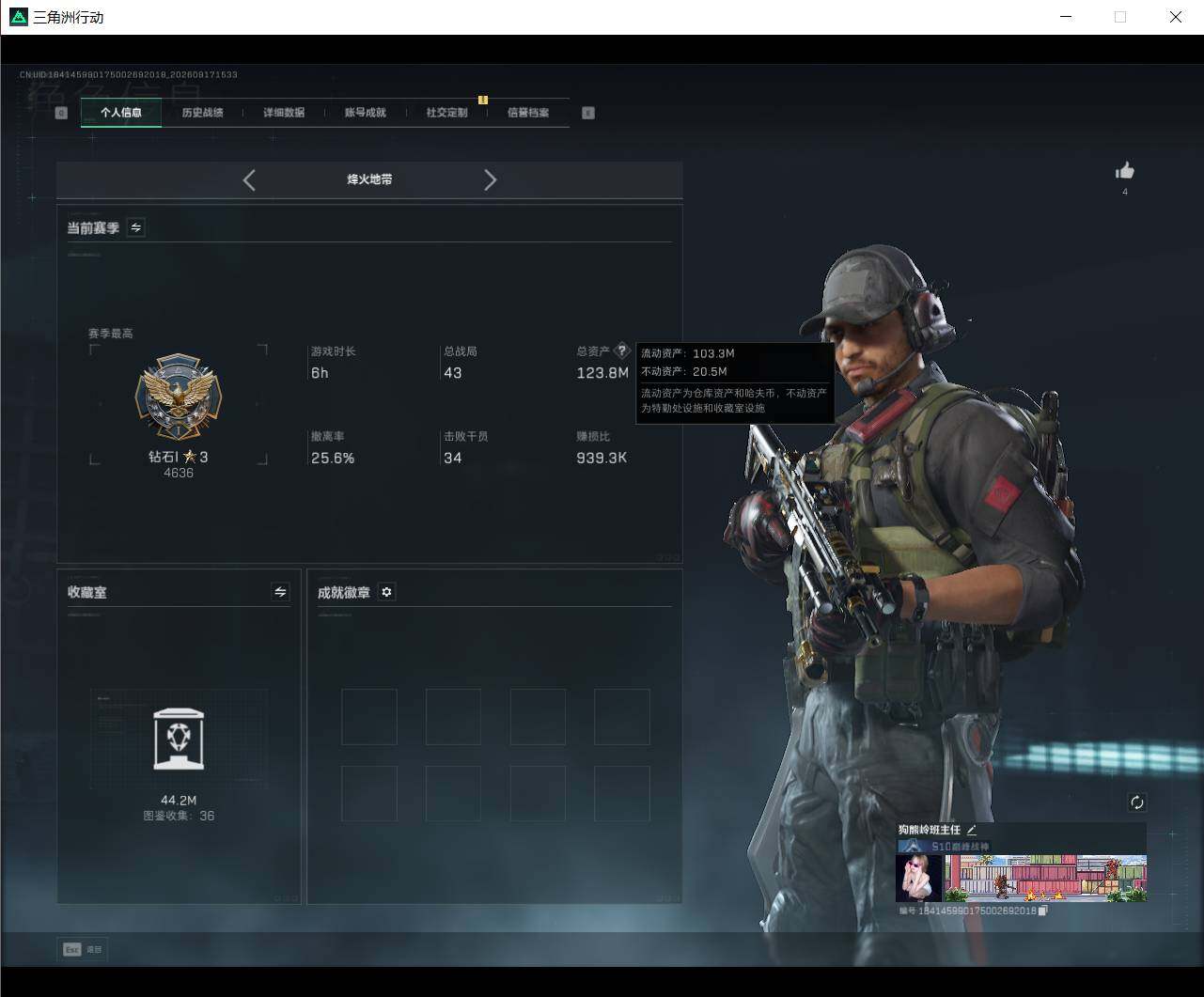Click the 钻石I rank eagle badge
The height and width of the screenshot is (997, 1204).
[x=179, y=397]
